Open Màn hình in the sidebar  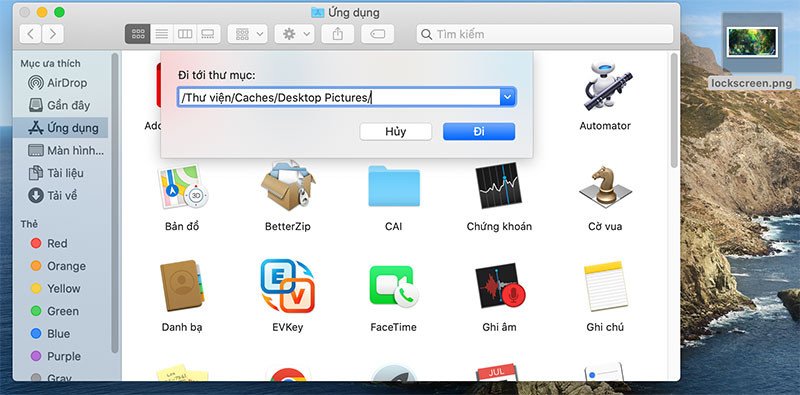60,151
